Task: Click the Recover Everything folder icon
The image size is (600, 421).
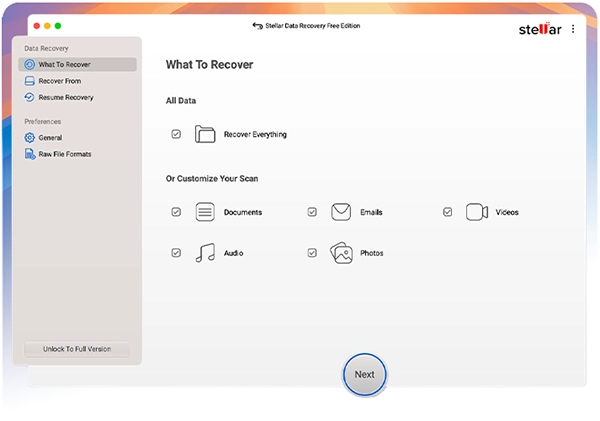Action: click(205, 134)
